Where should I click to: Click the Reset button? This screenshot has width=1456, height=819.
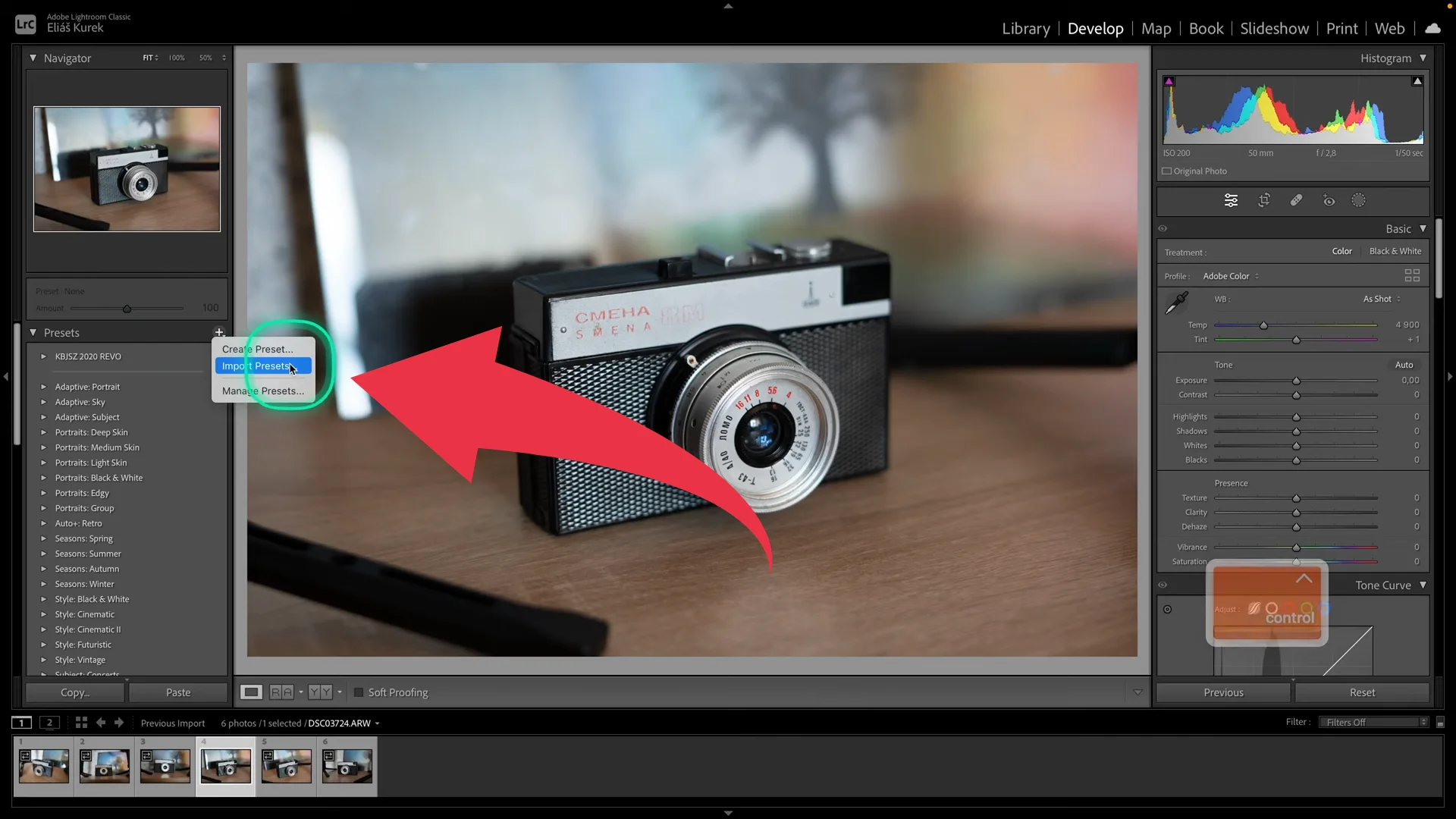tap(1362, 692)
